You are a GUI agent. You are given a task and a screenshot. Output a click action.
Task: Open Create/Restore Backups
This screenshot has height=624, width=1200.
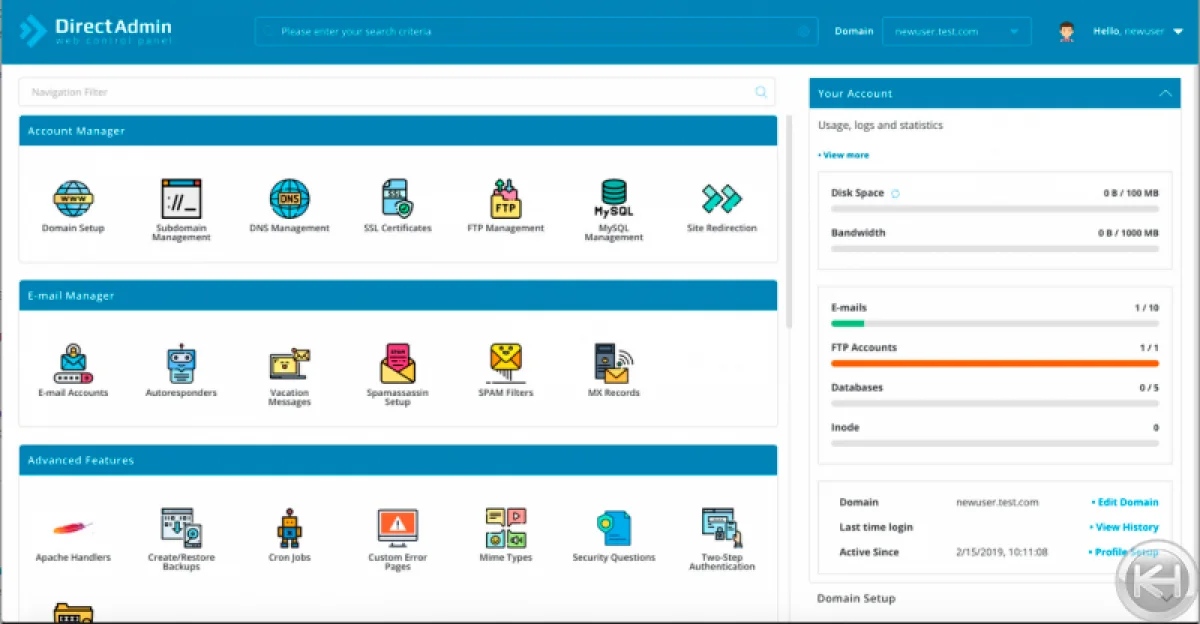point(181,529)
